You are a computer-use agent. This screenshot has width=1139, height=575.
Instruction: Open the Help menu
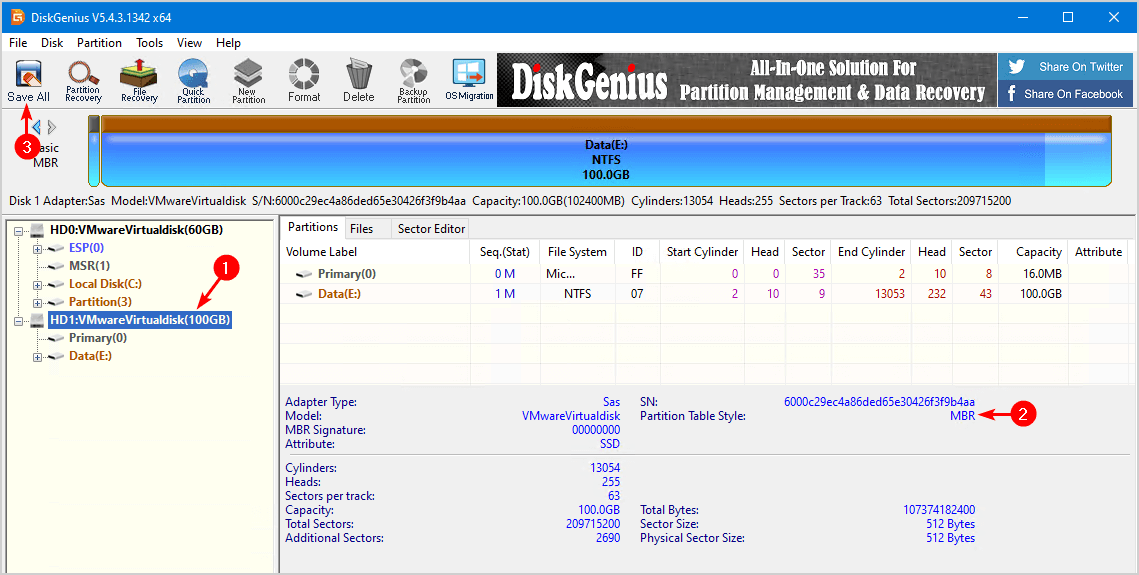tap(228, 43)
